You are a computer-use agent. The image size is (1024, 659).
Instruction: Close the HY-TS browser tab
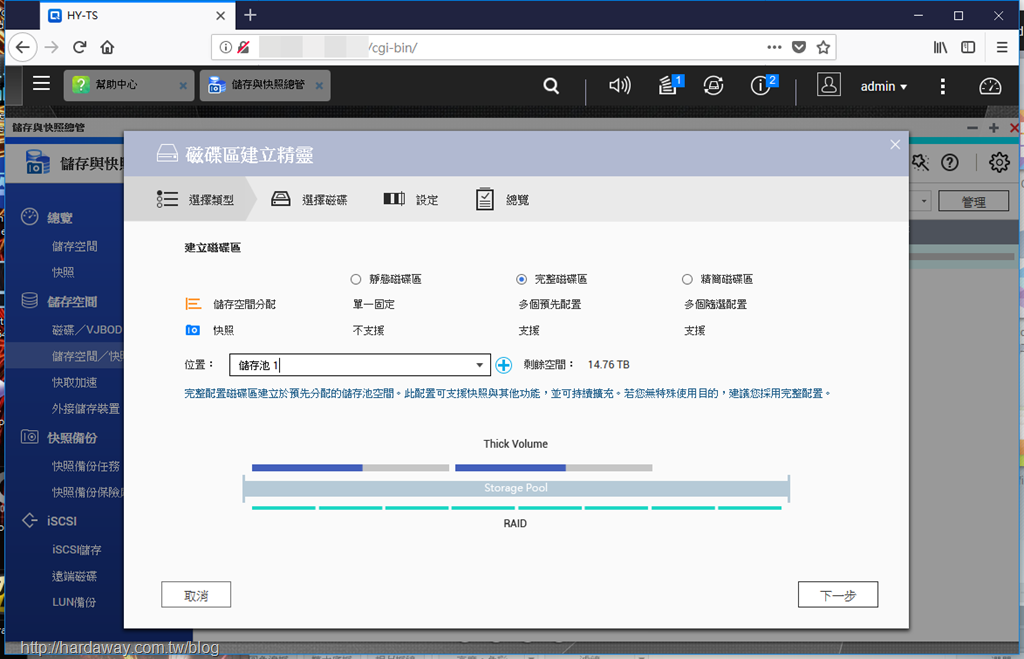coord(221,16)
